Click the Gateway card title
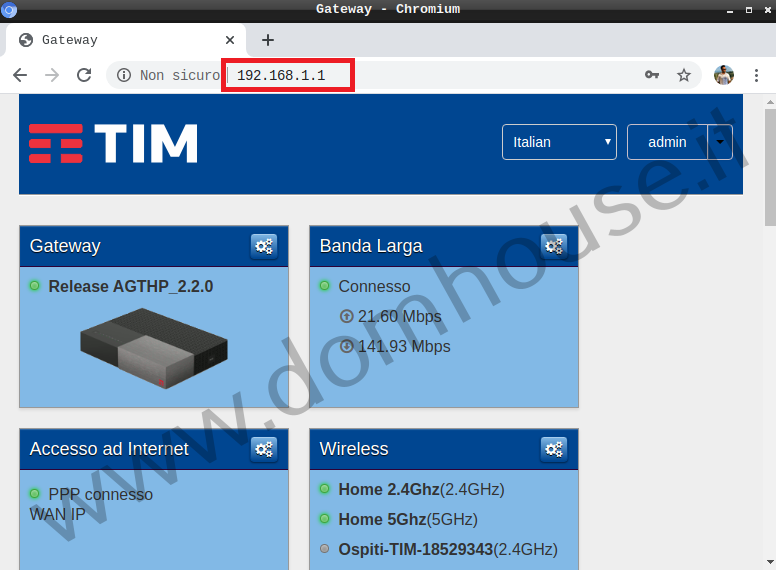776x570 pixels. pos(65,246)
